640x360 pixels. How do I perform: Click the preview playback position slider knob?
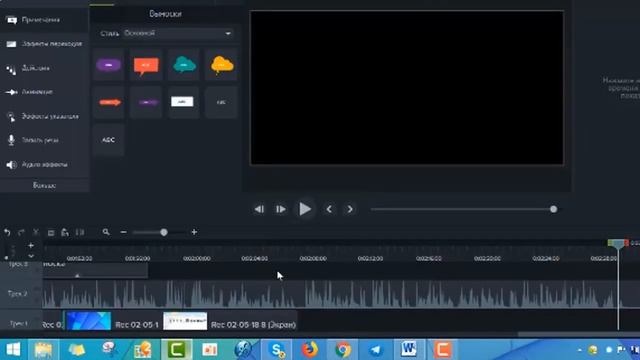coord(553,209)
